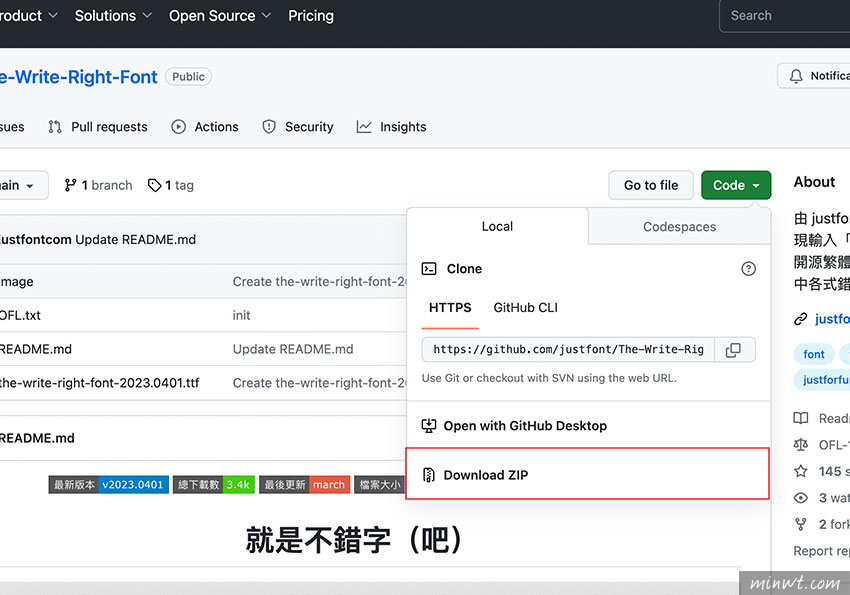Click the 1 branch link
850x595 pixels.
click(x=98, y=185)
